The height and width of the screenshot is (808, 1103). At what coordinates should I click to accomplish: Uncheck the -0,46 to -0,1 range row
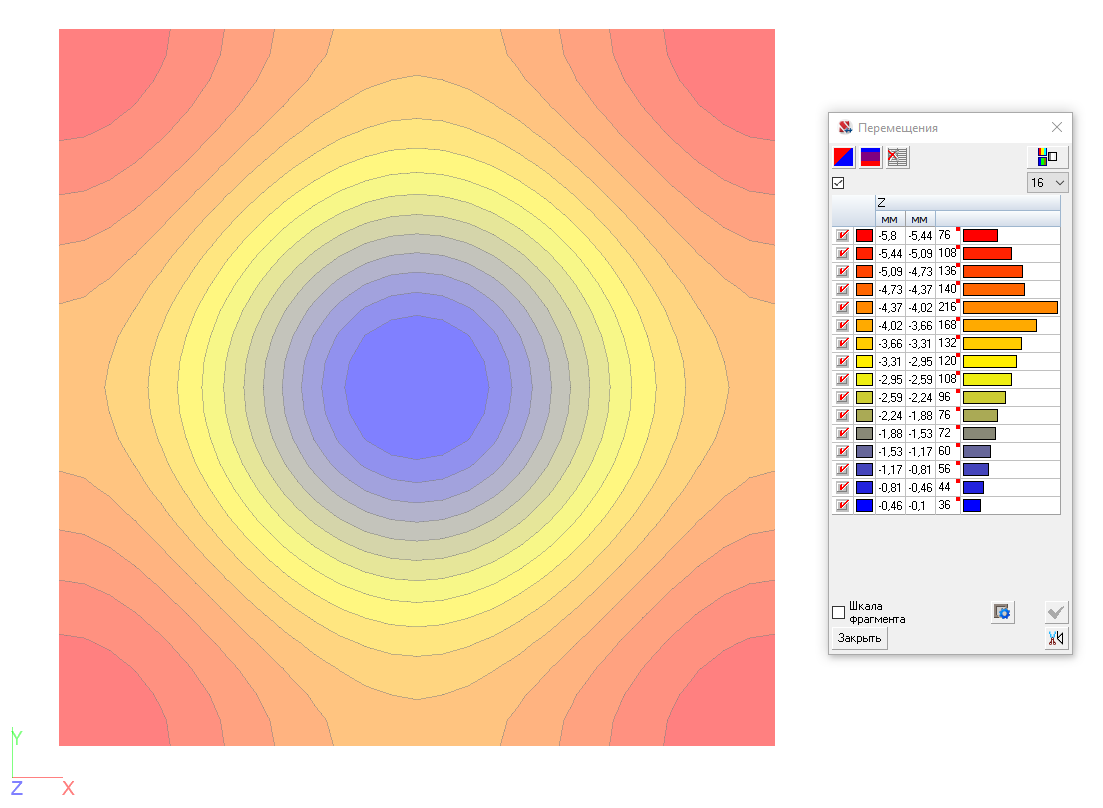[x=842, y=505]
